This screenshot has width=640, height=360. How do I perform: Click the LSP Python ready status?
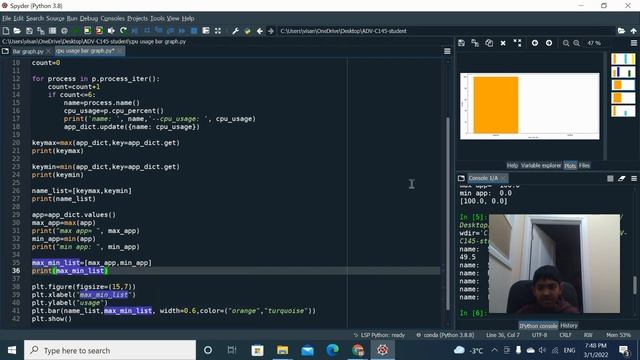coord(379,335)
